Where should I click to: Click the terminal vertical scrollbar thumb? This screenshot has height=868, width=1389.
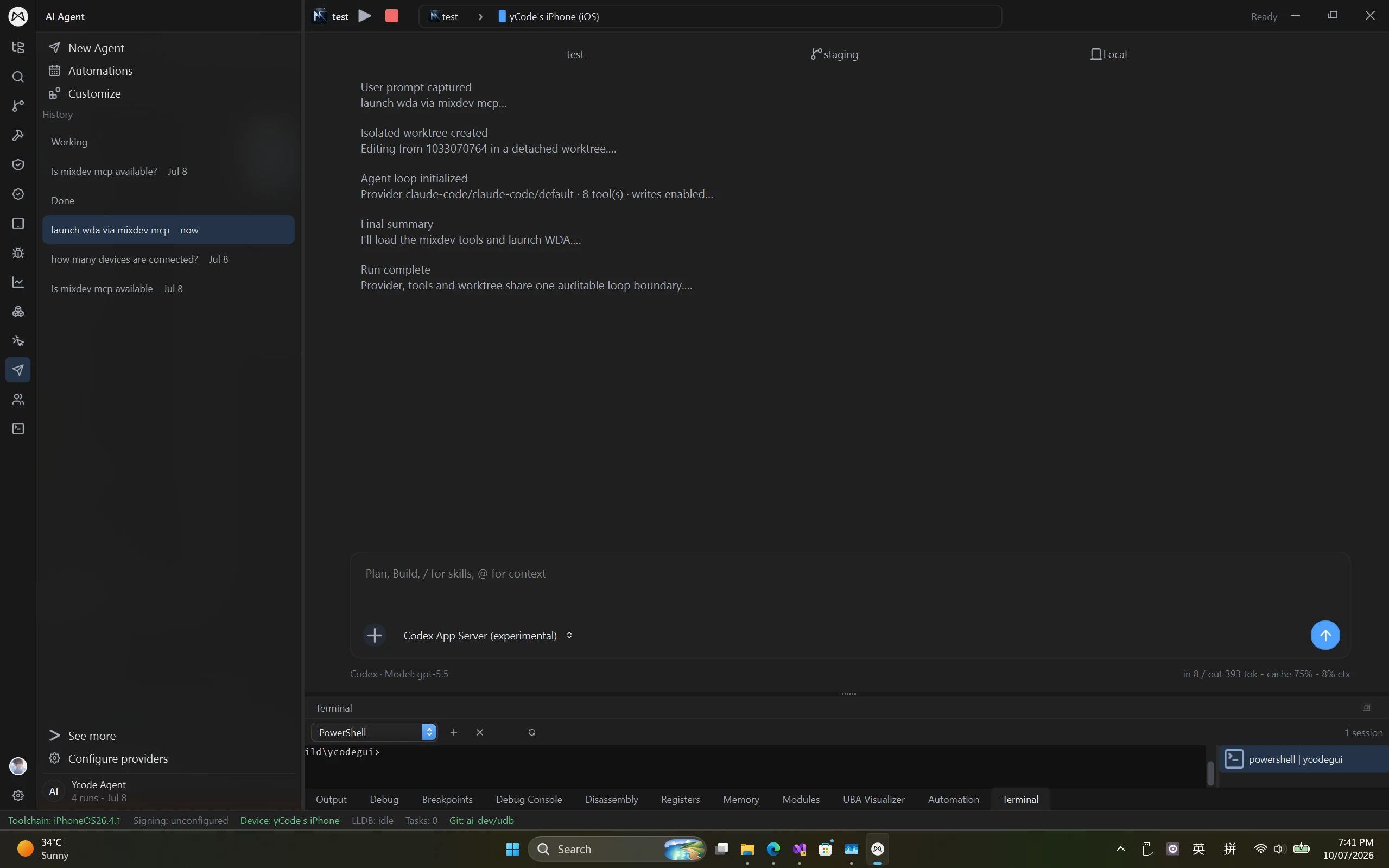coord(1210,774)
